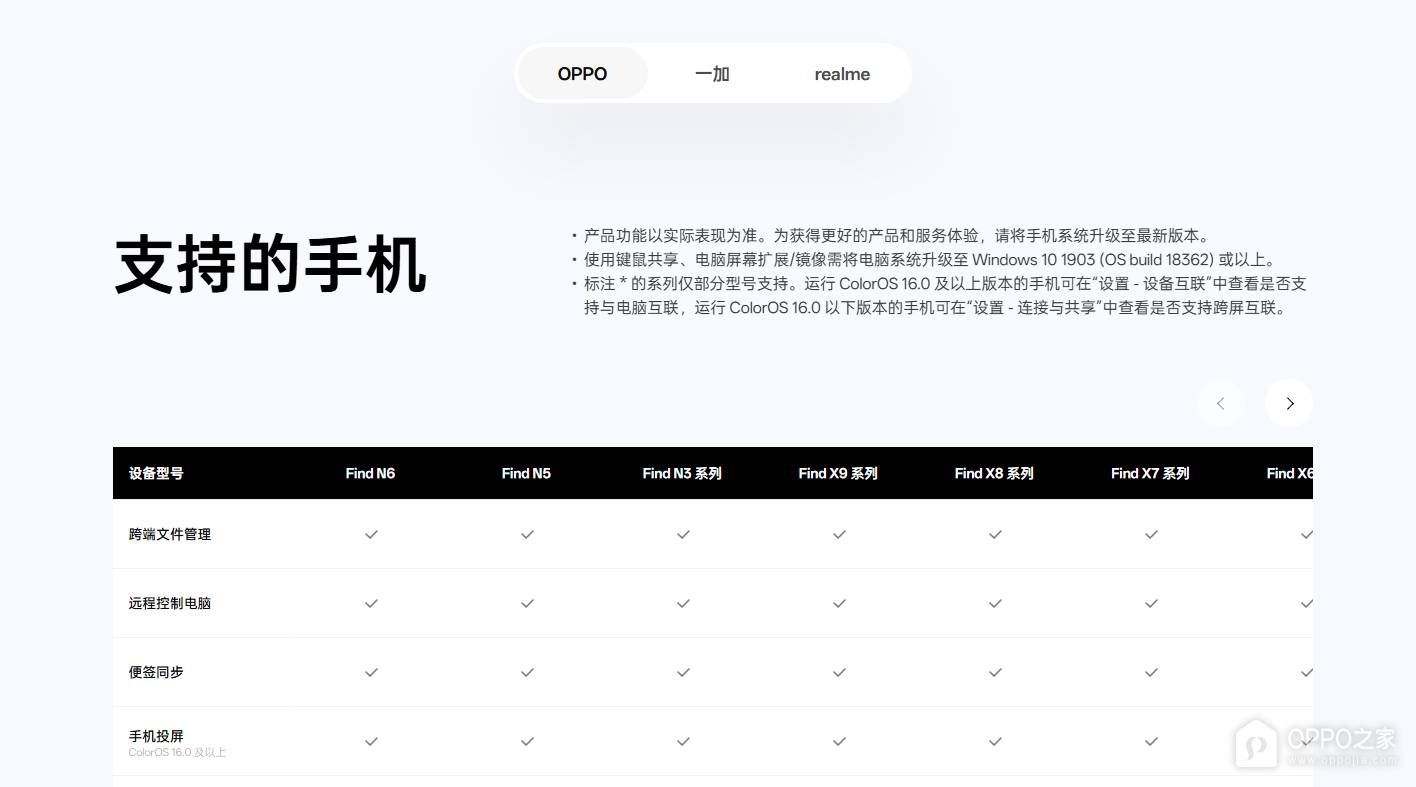Click checkmark for 便签同步 under Find X9 系列

[839, 672]
